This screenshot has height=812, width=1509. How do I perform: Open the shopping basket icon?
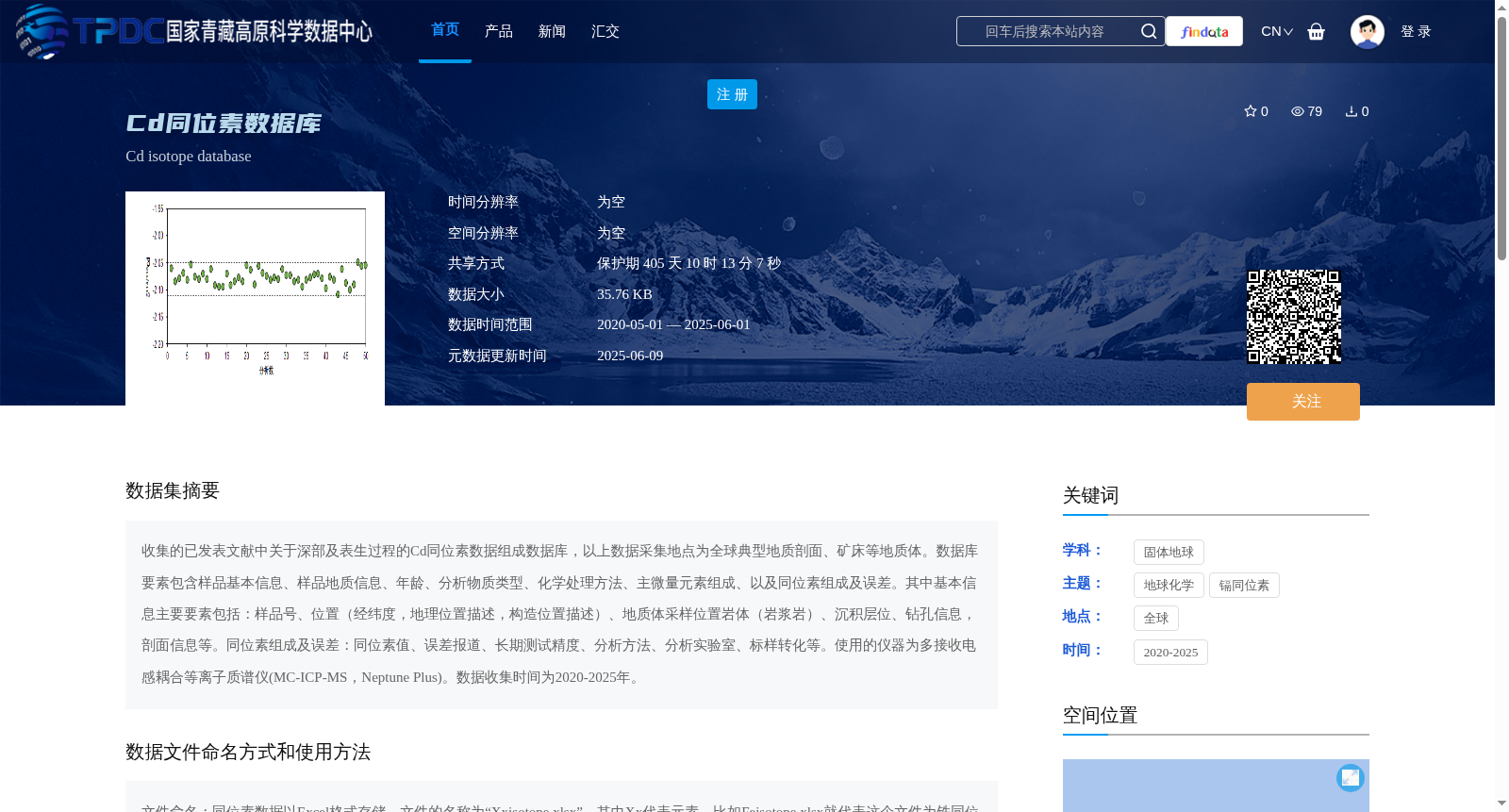pyautogui.click(x=1316, y=31)
